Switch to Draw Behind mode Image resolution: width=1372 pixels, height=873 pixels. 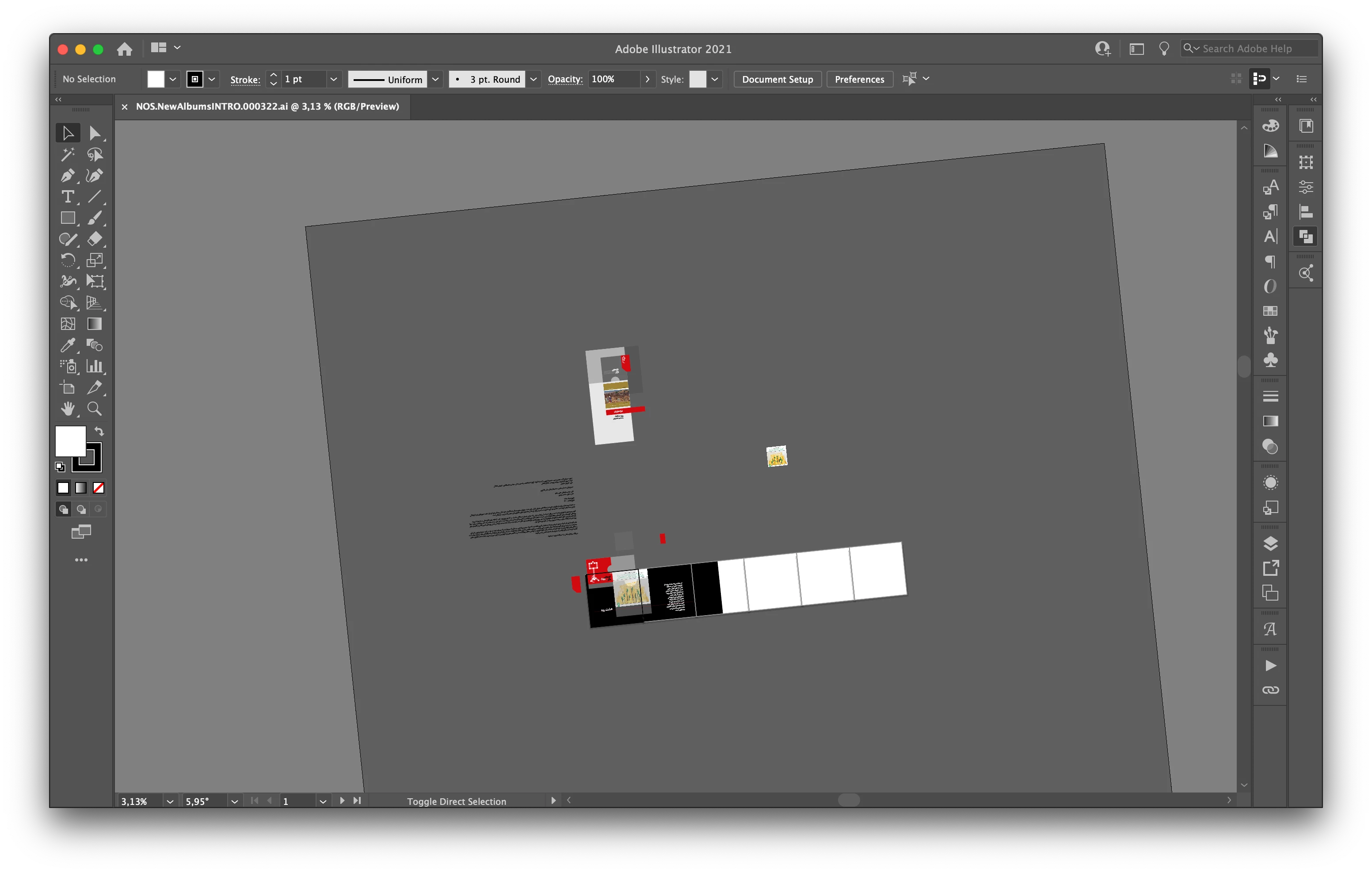point(81,509)
